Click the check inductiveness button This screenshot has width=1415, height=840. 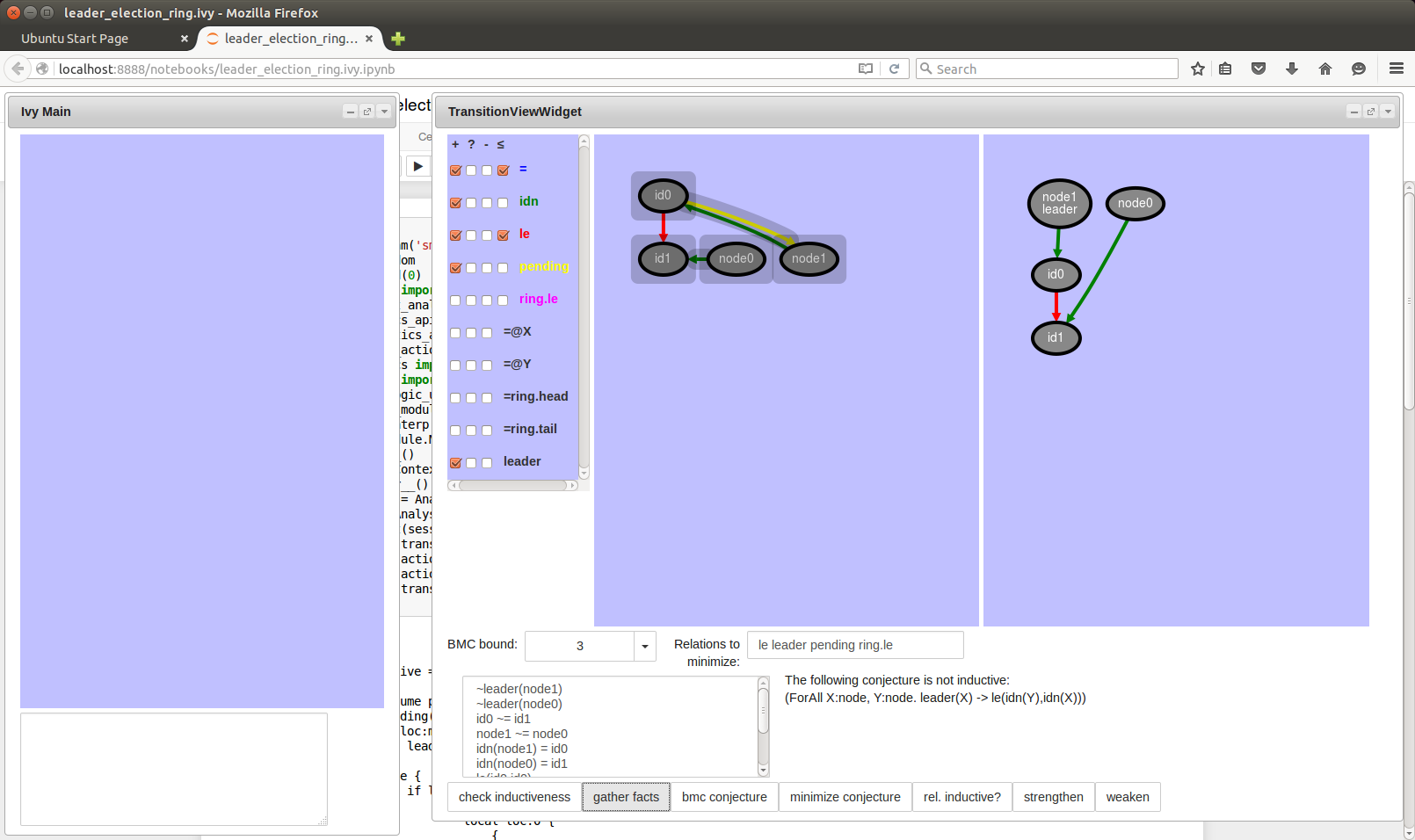(x=514, y=797)
